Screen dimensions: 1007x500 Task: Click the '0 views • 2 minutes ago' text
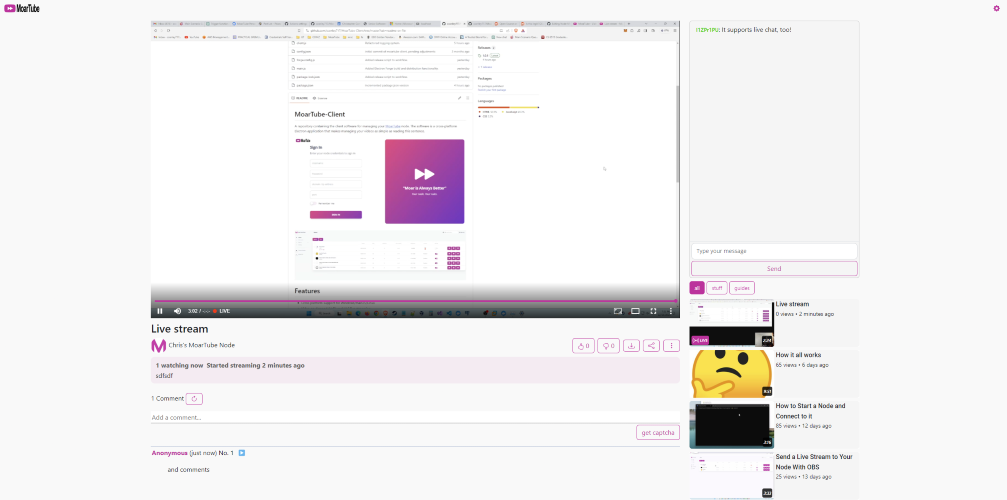(805, 315)
